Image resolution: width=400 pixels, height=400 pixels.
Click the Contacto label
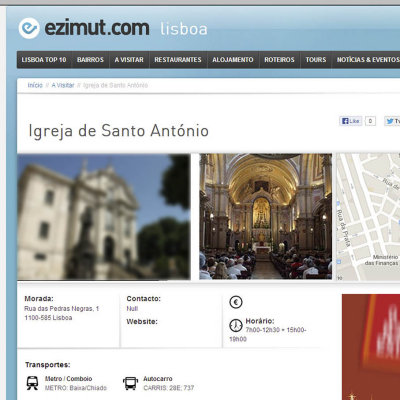click(144, 299)
